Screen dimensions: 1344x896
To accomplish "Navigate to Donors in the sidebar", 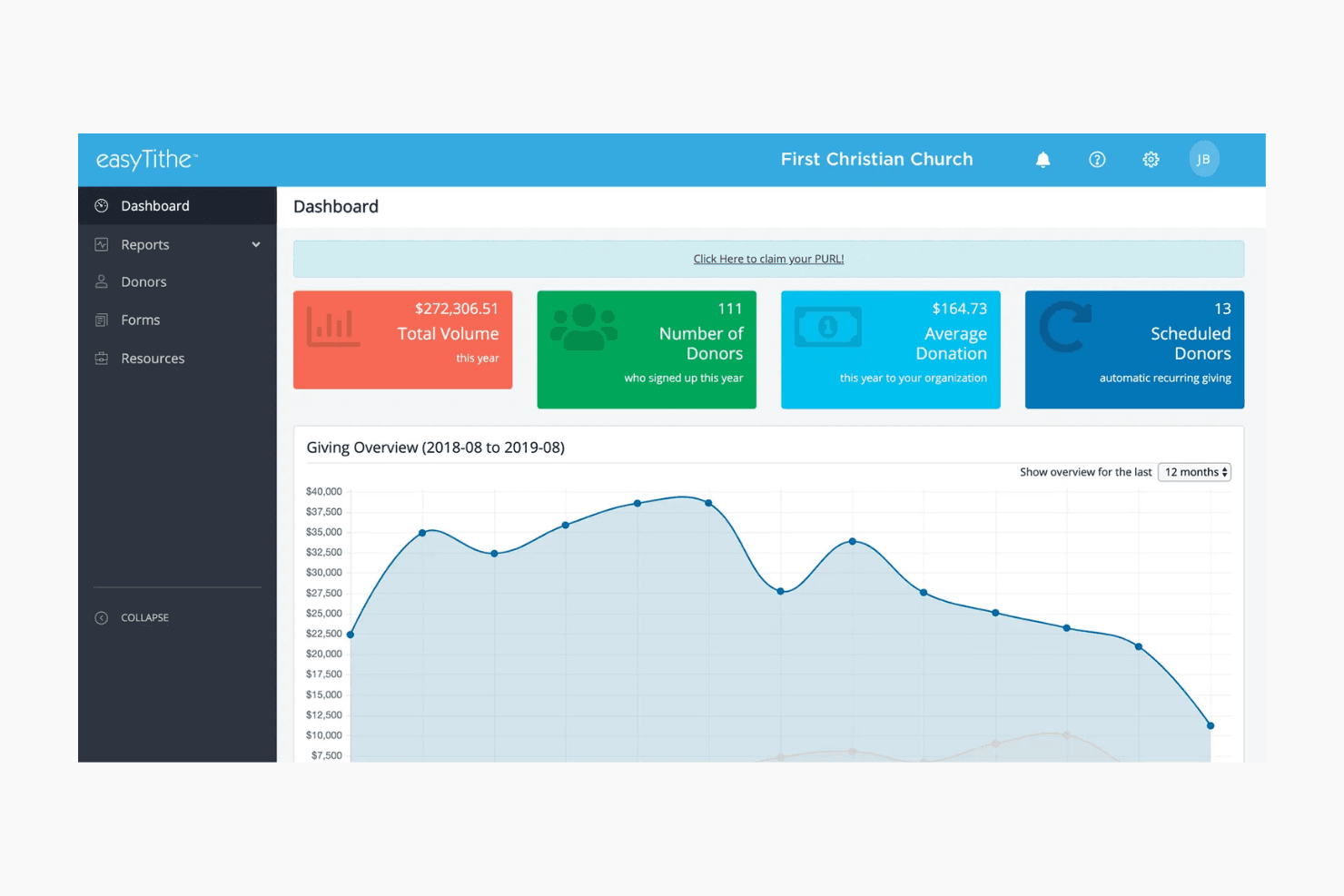I will click(177, 282).
